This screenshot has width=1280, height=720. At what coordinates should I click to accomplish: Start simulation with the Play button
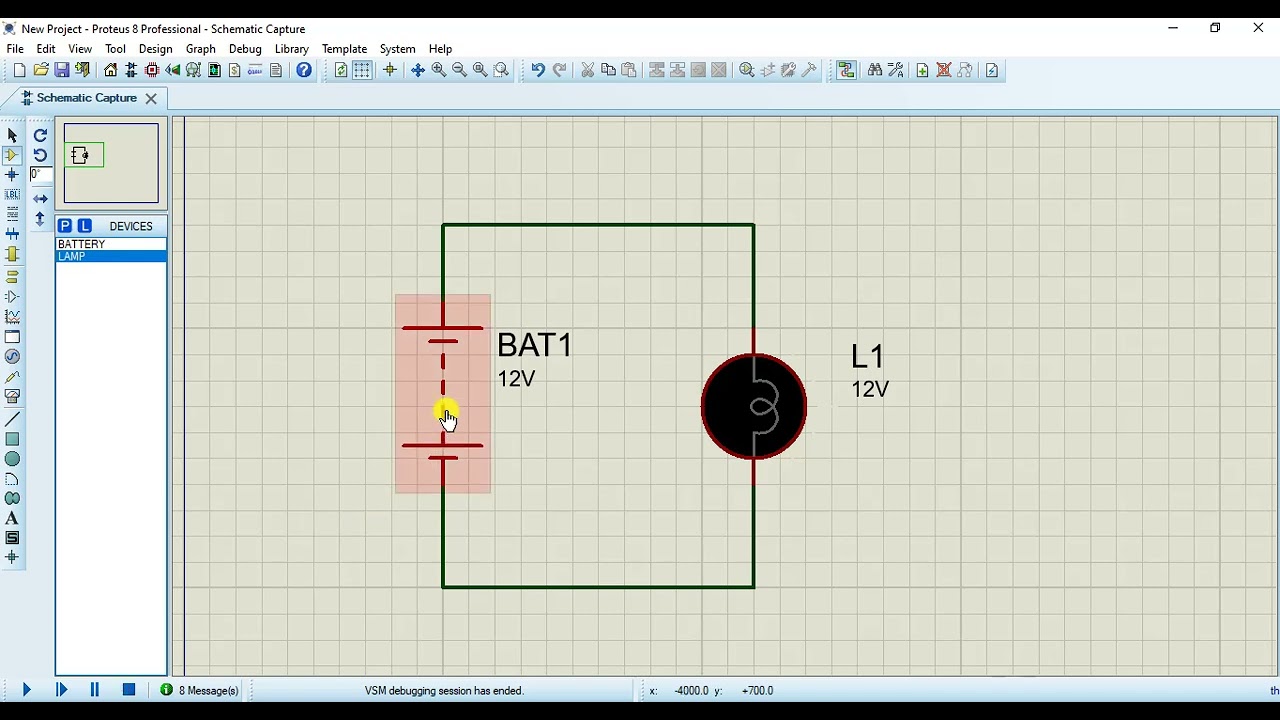(x=26, y=690)
